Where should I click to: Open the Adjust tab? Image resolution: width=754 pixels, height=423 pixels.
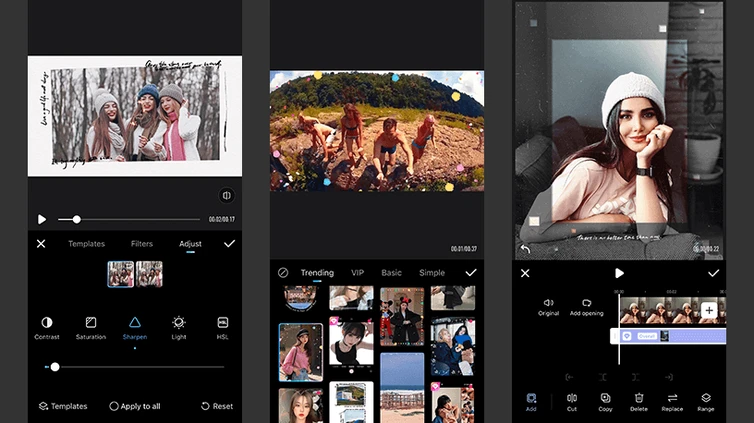coord(190,244)
